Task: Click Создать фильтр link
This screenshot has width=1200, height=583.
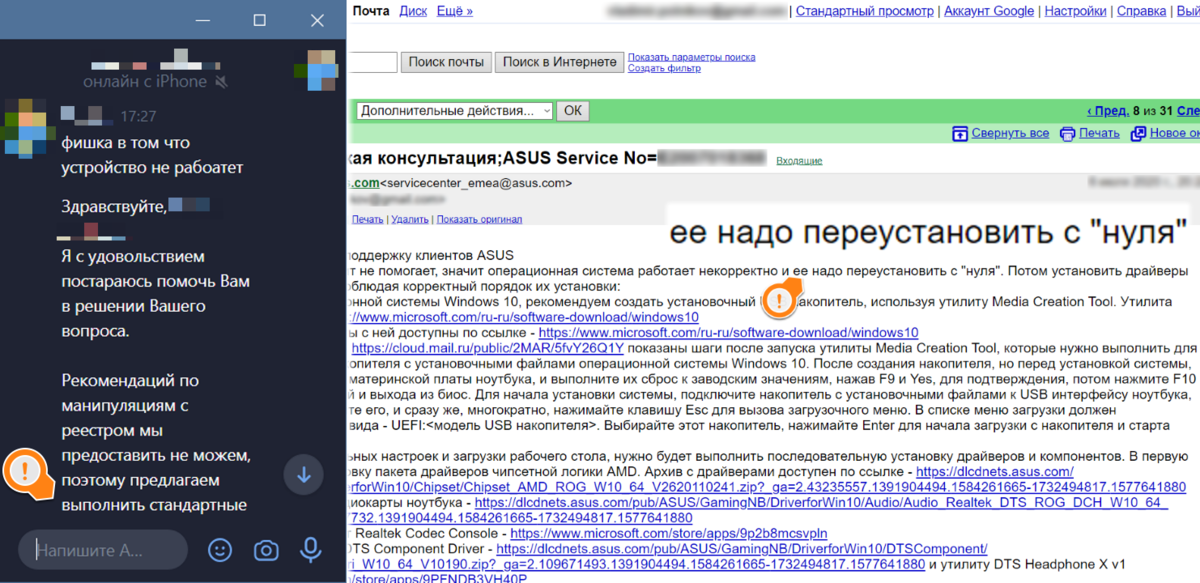Action: 664,68
